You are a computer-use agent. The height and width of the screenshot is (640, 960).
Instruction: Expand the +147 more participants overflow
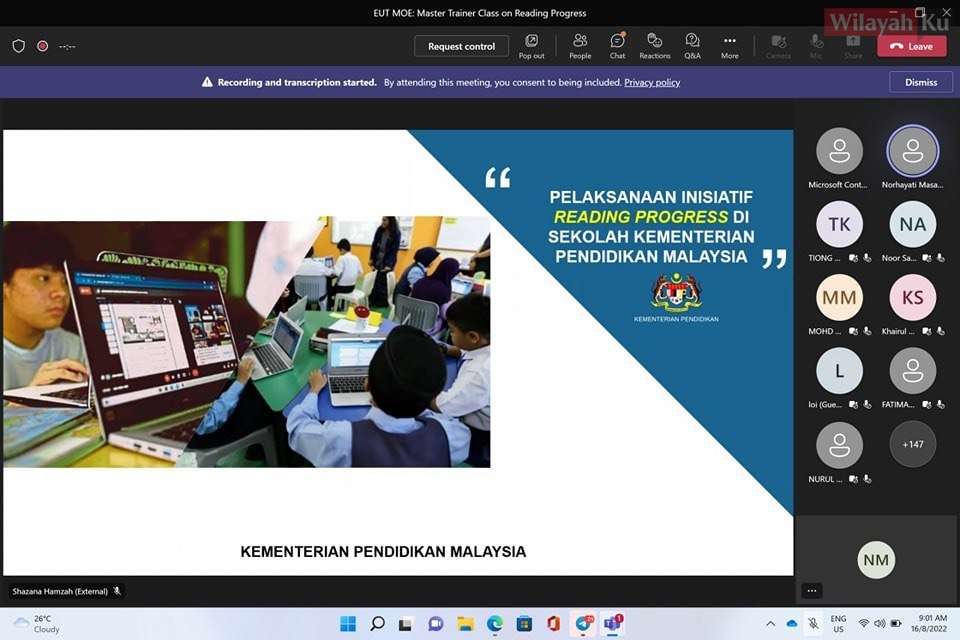912,445
